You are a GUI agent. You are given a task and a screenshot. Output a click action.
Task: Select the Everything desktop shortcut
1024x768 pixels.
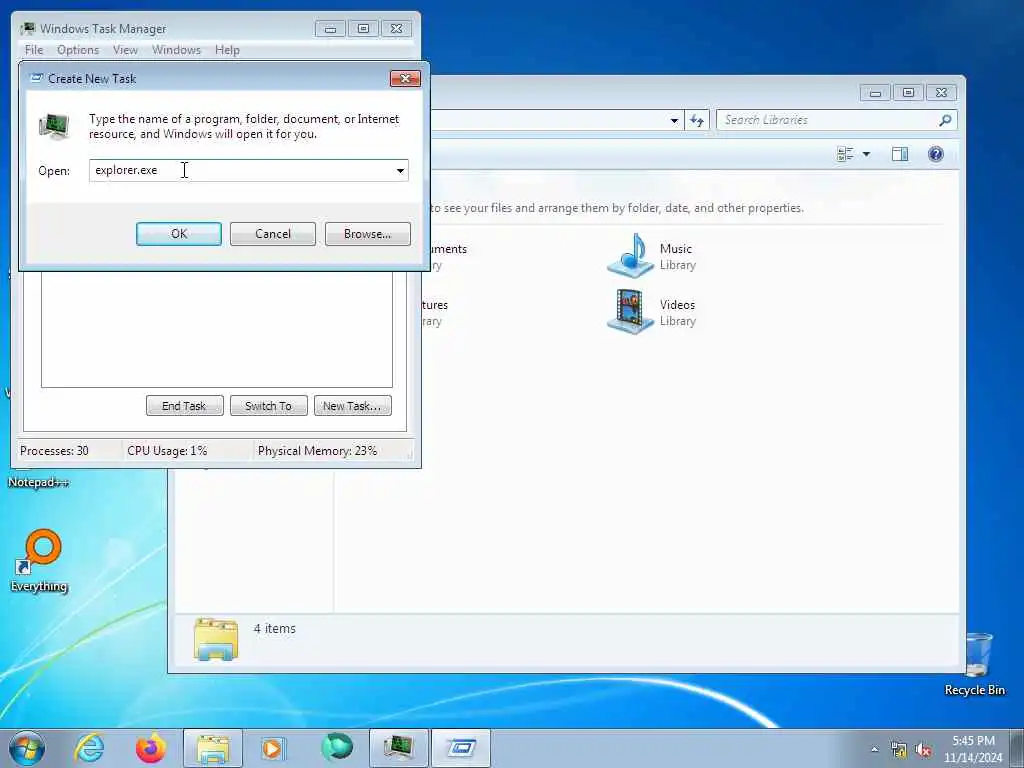(39, 561)
